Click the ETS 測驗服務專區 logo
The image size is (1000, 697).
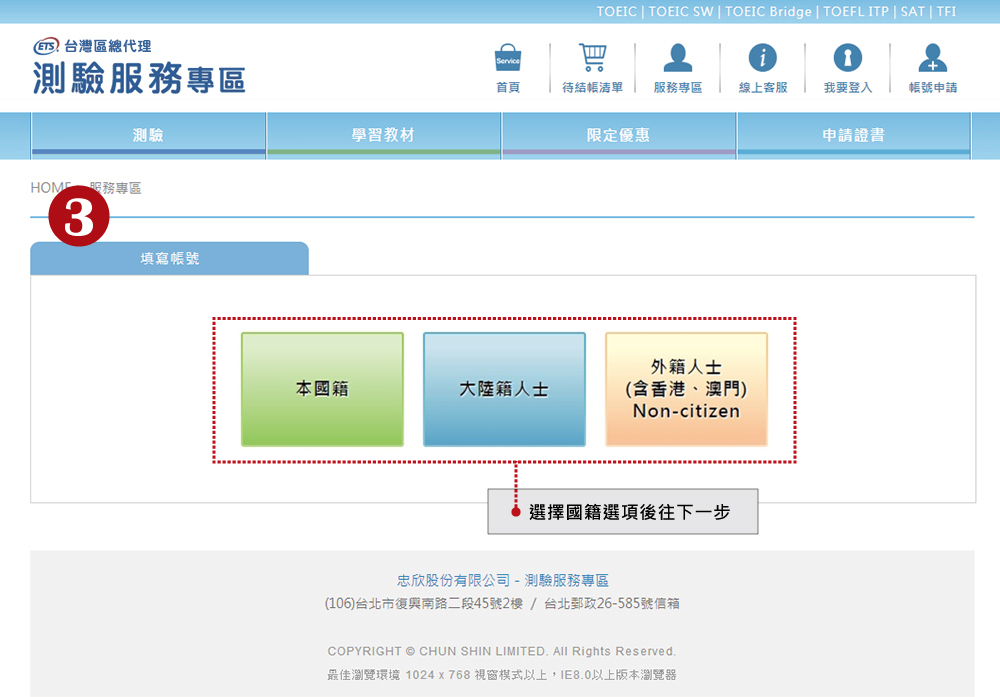click(x=138, y=68)
